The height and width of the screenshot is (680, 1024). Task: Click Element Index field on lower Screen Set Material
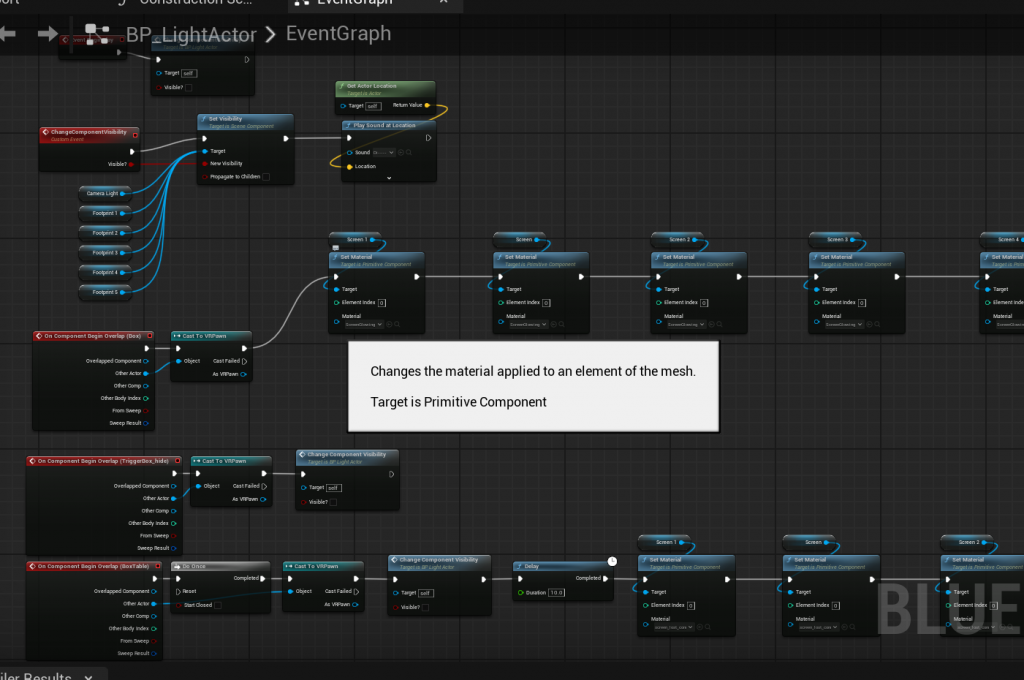tap(836, 606)
